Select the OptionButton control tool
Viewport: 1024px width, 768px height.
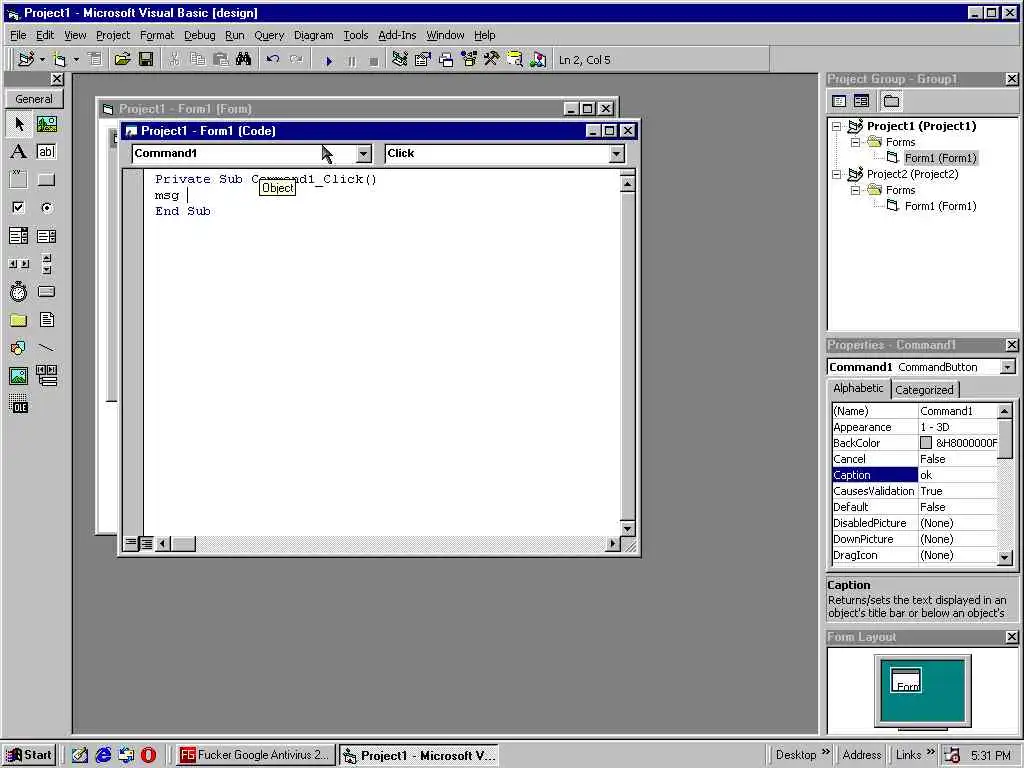pos(46,208)
